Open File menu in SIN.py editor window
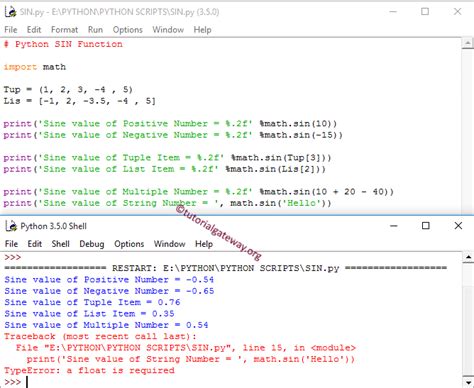The height and width of the screenshot is (388, 474). (x=11, y=30)
